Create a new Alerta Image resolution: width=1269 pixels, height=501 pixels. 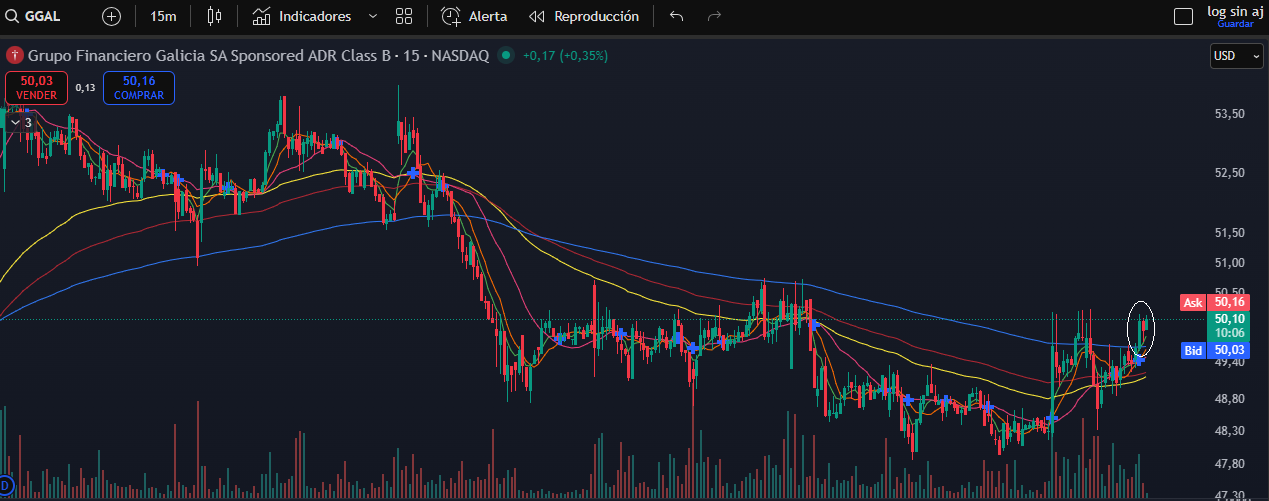(x=475, y=17)
